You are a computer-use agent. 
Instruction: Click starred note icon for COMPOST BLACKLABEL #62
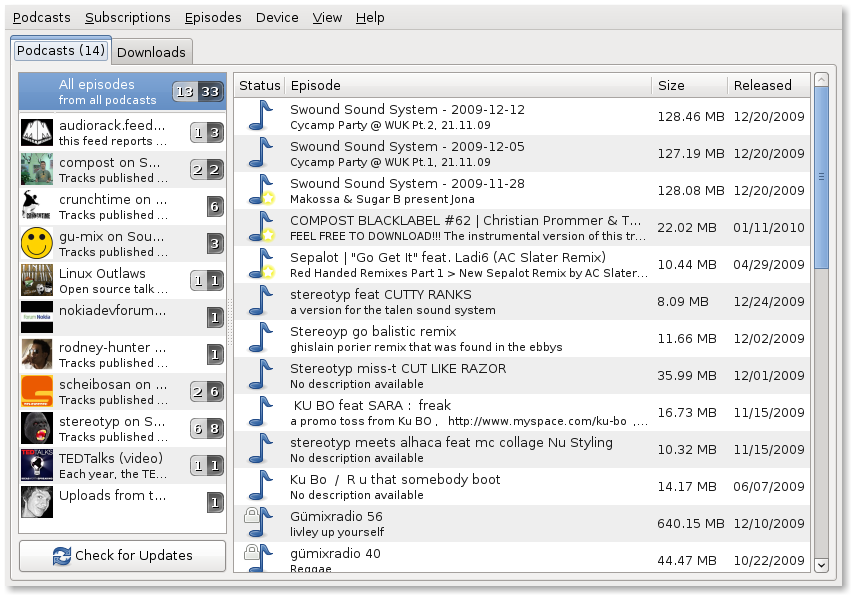click(261, 227)
